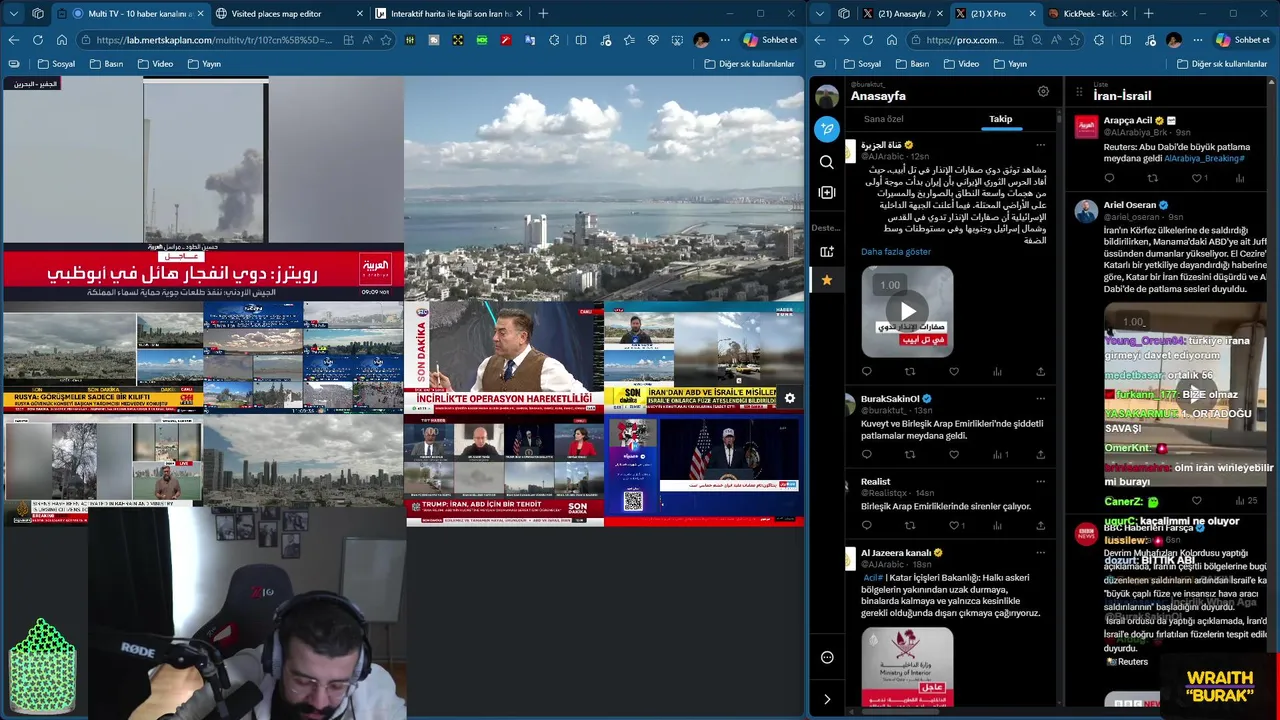This screenshot has width=1280, height=720.
Task: Open more options on Al Jazeera kanalı post
Action: (1040, 552)
